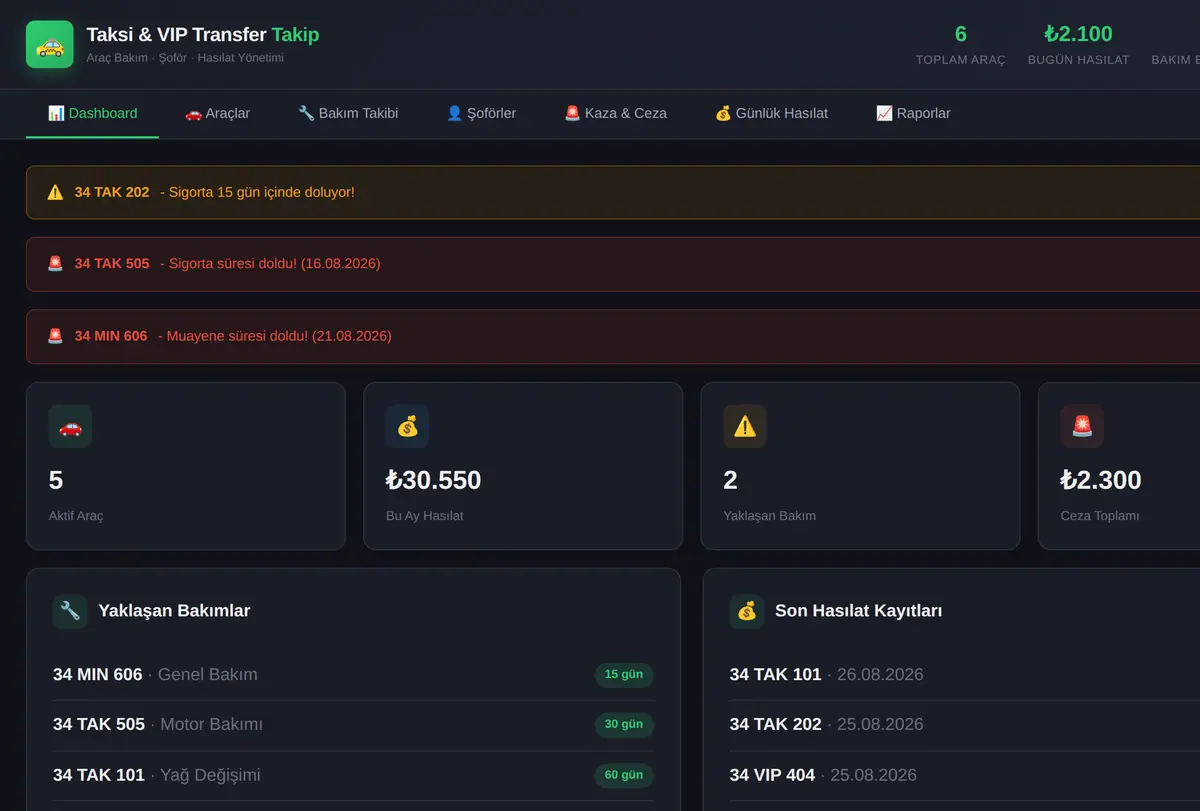Screen dimensions: 1200x811
Task: Click the warning icon in 34 TAK 202 alert
Action: coord(55,192)
